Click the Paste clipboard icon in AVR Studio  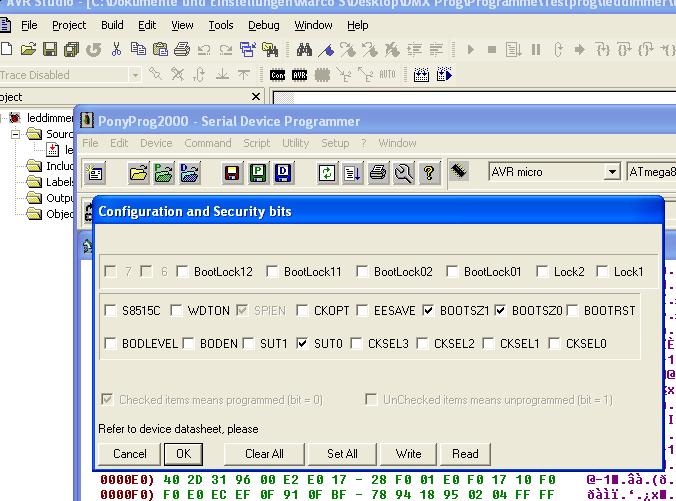160,50
